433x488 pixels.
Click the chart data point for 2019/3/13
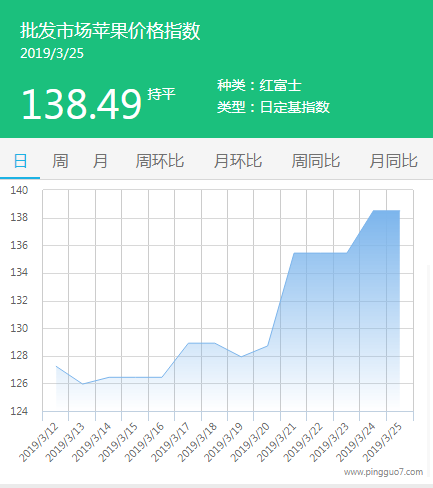(x=82, y=384)
